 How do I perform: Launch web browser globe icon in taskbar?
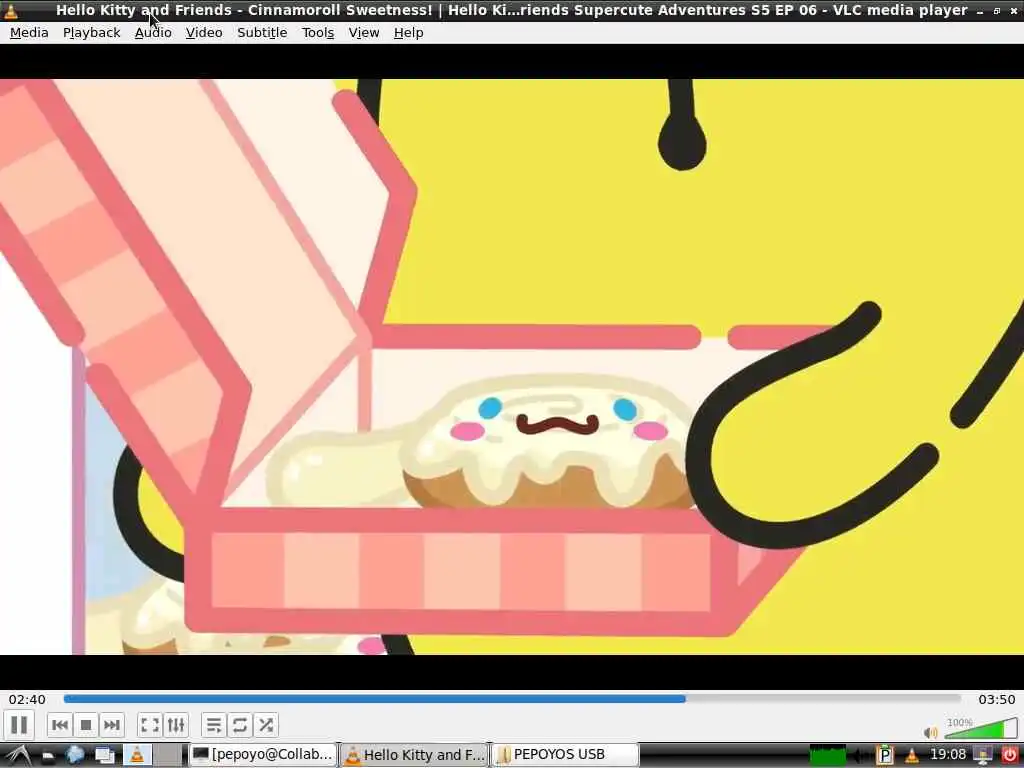click(x=75, y=755)
